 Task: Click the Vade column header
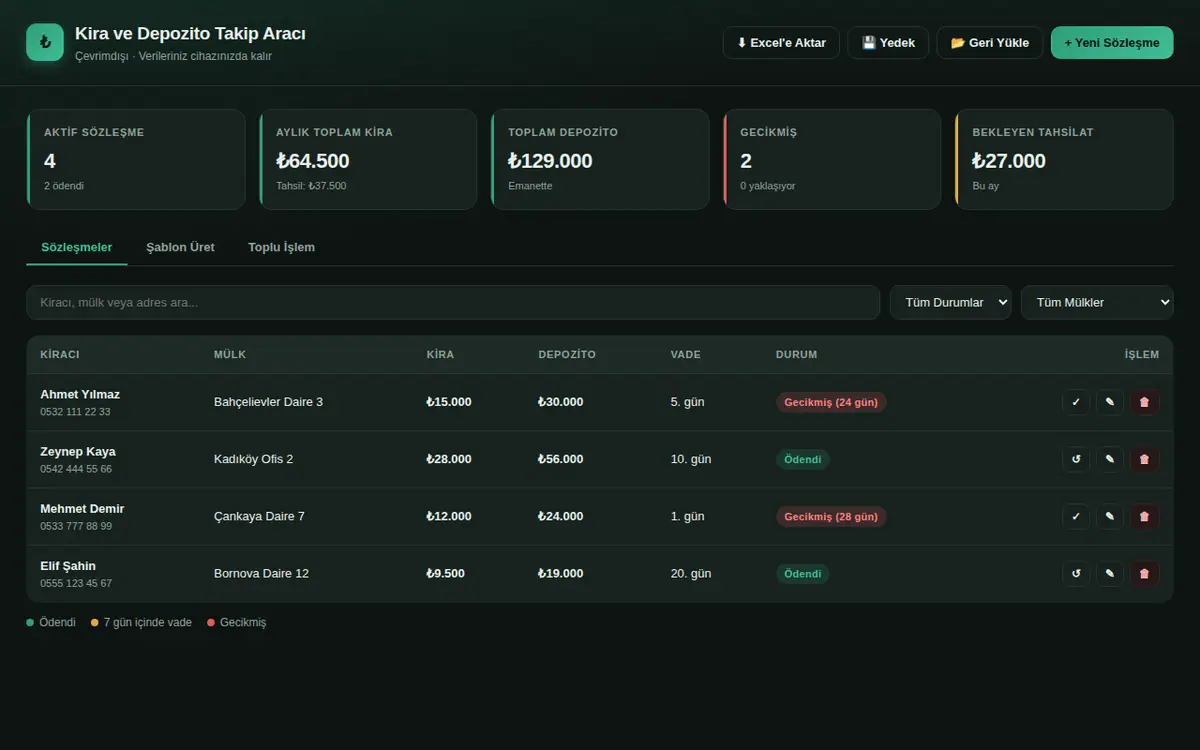click(x=685, y=355)
